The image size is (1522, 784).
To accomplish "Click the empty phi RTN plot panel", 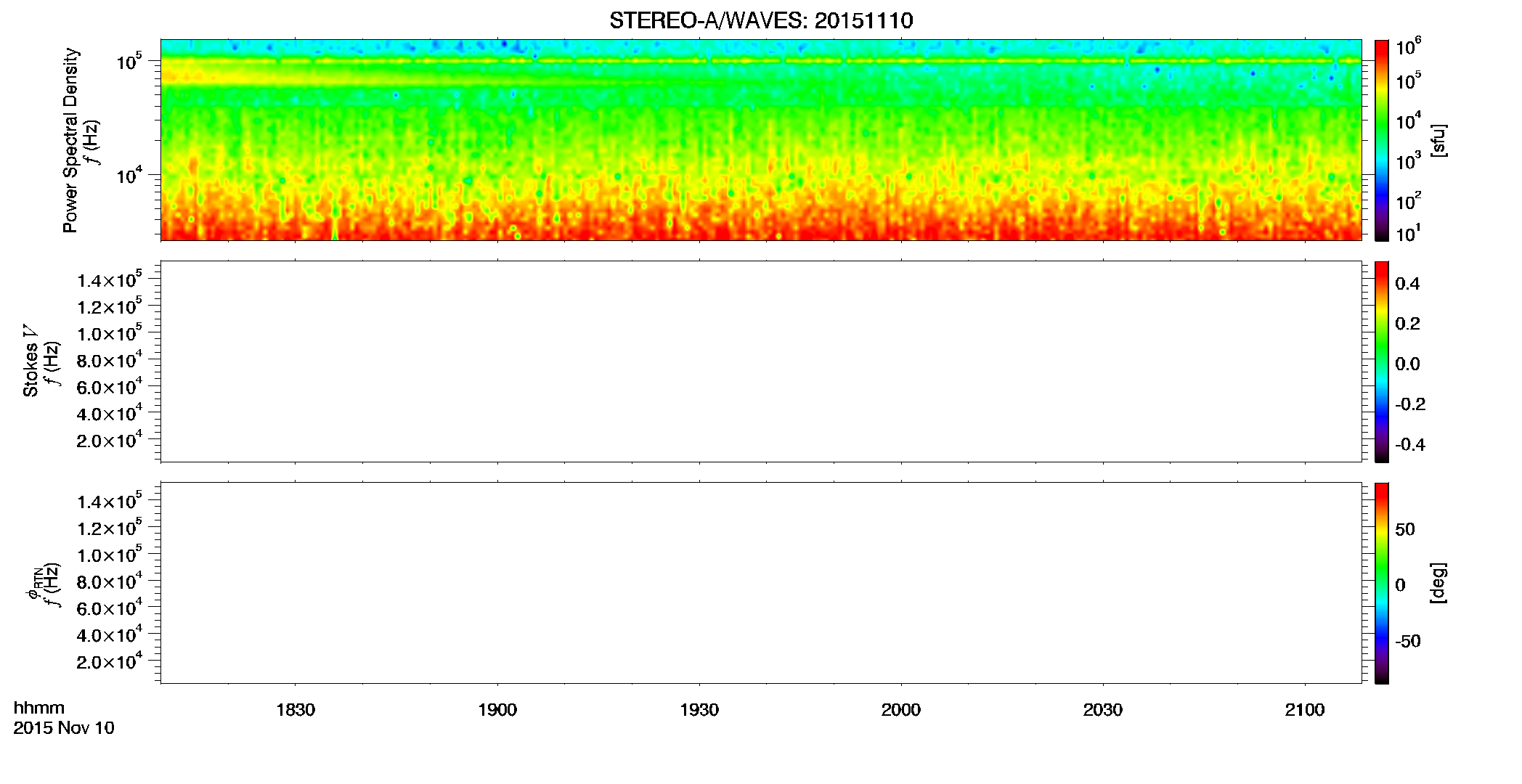I will point(761,583).
